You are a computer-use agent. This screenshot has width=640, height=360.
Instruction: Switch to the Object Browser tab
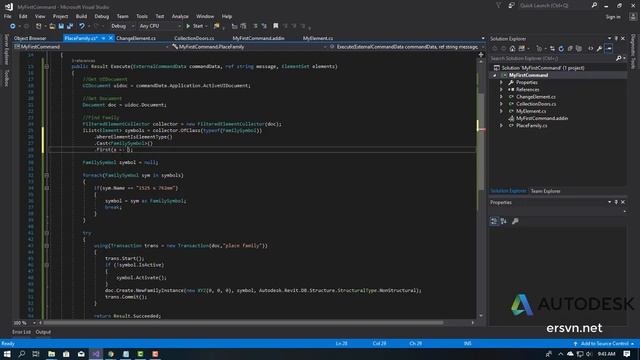click(x=30, y=38)
